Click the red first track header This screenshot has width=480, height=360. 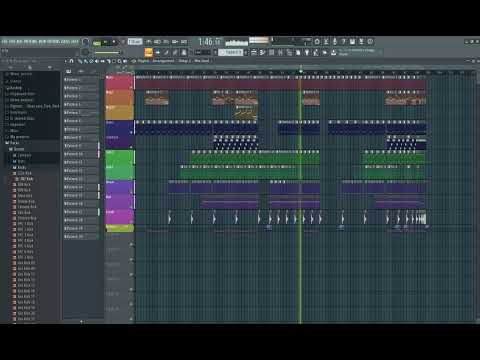119,83
